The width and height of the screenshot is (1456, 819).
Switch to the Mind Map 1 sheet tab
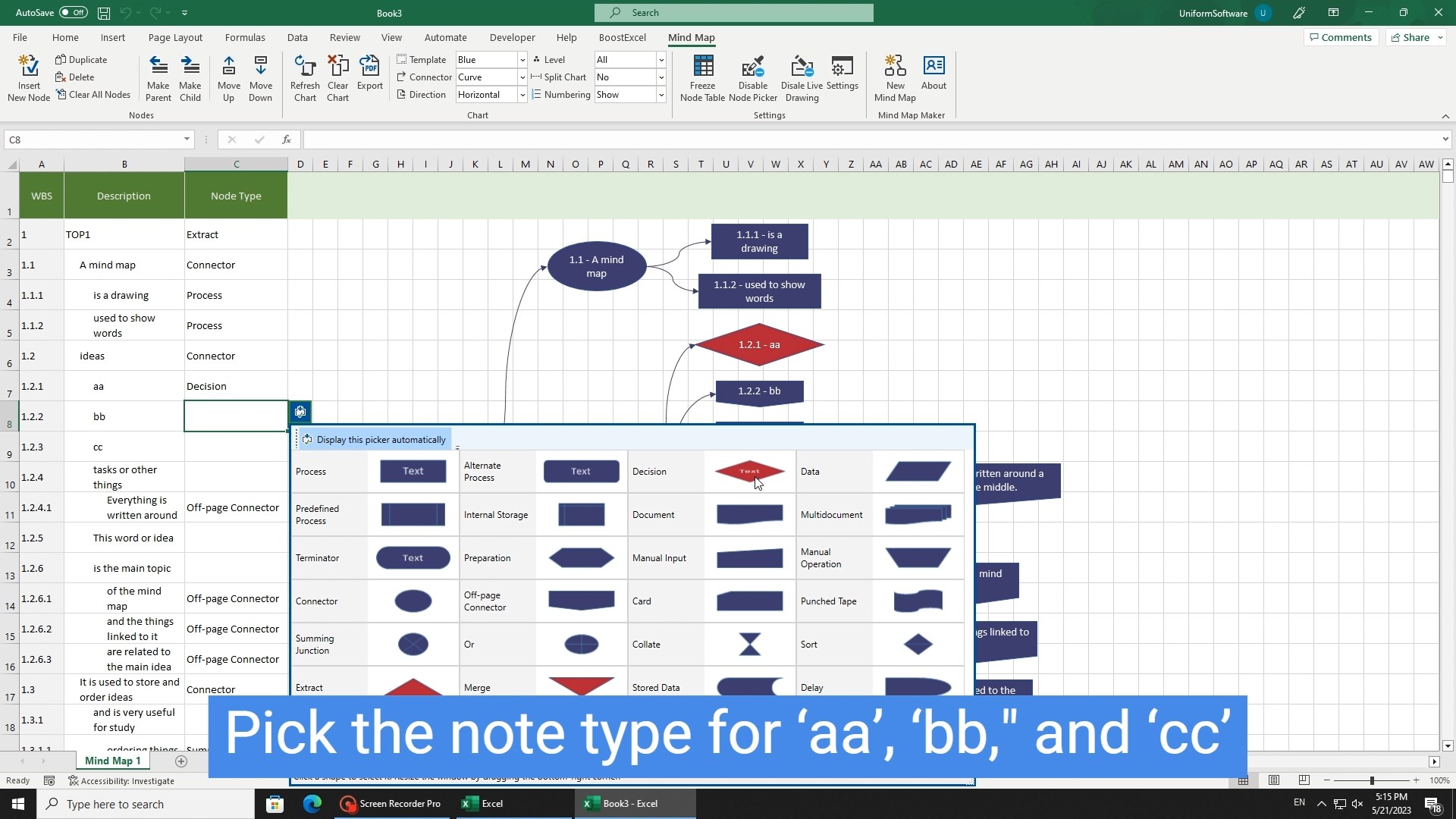(x=112, y=761)
